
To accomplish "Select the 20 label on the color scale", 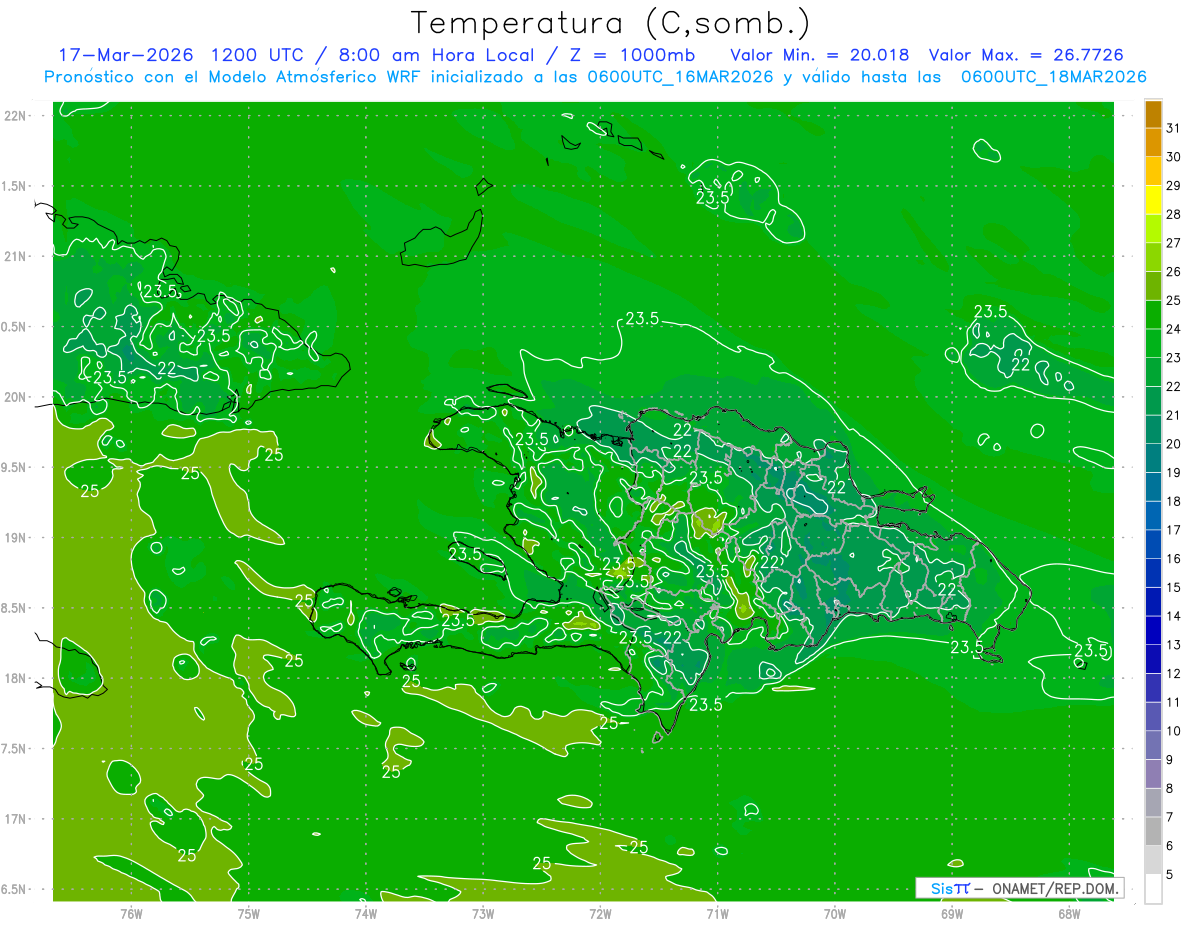I will (1174, 444).
